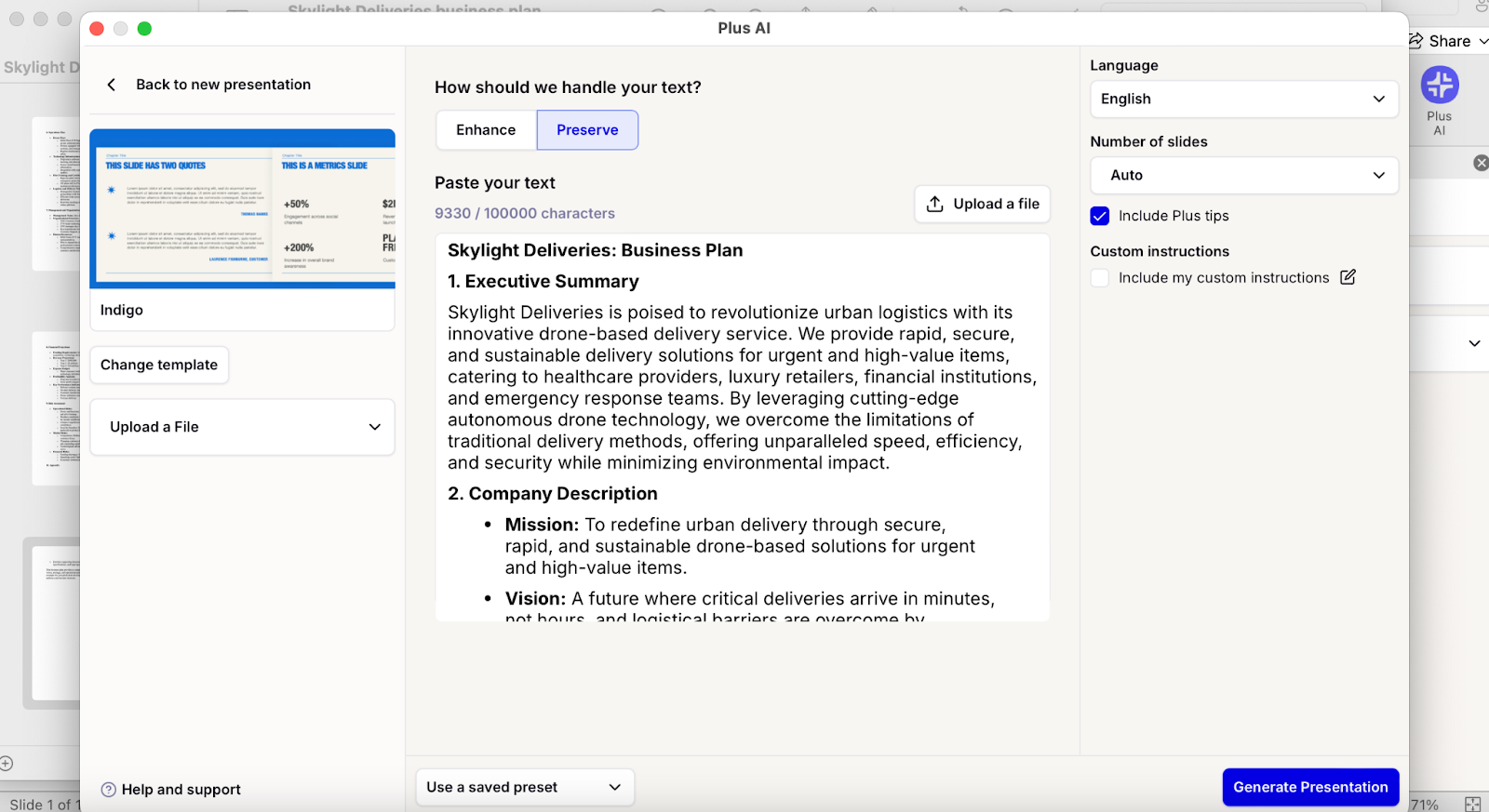Image resolution: width=1489 pixels, height=812 pixels.
Task: Open the Language dropdown set to English
Action: (x=1244, y=99)
